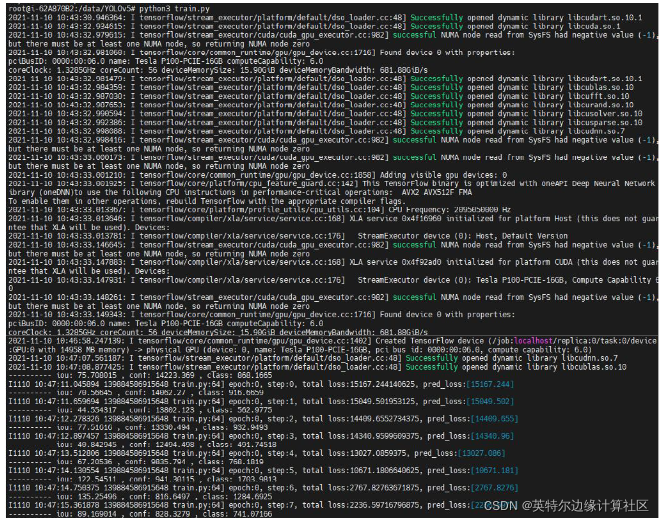Click the 'total loss:2767.82763671875' text
The image size is (665, 522).
(361, 488)
